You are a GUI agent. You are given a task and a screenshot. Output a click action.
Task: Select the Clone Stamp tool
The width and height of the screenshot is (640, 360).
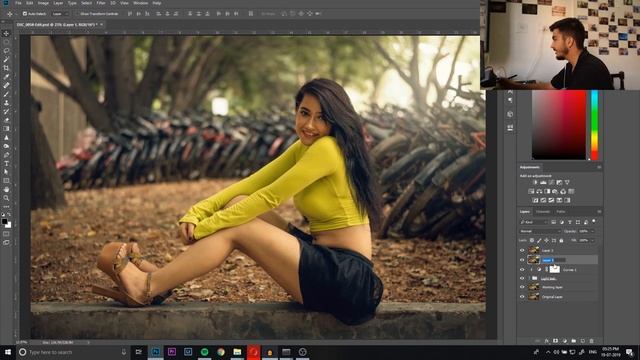pos(6,103)
